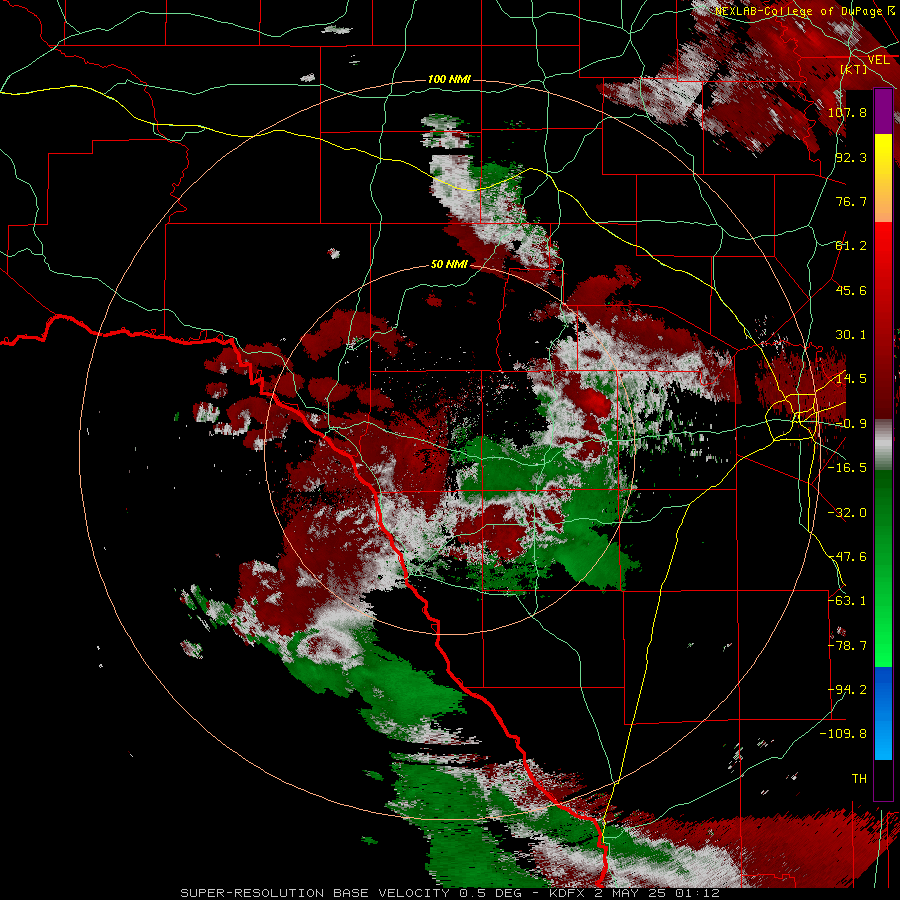The width and height of the screenshot is (900, 900).
Task: Click the gray near-zero segment of the color bar
Action: pyautogui.click(x=883, y=445)
